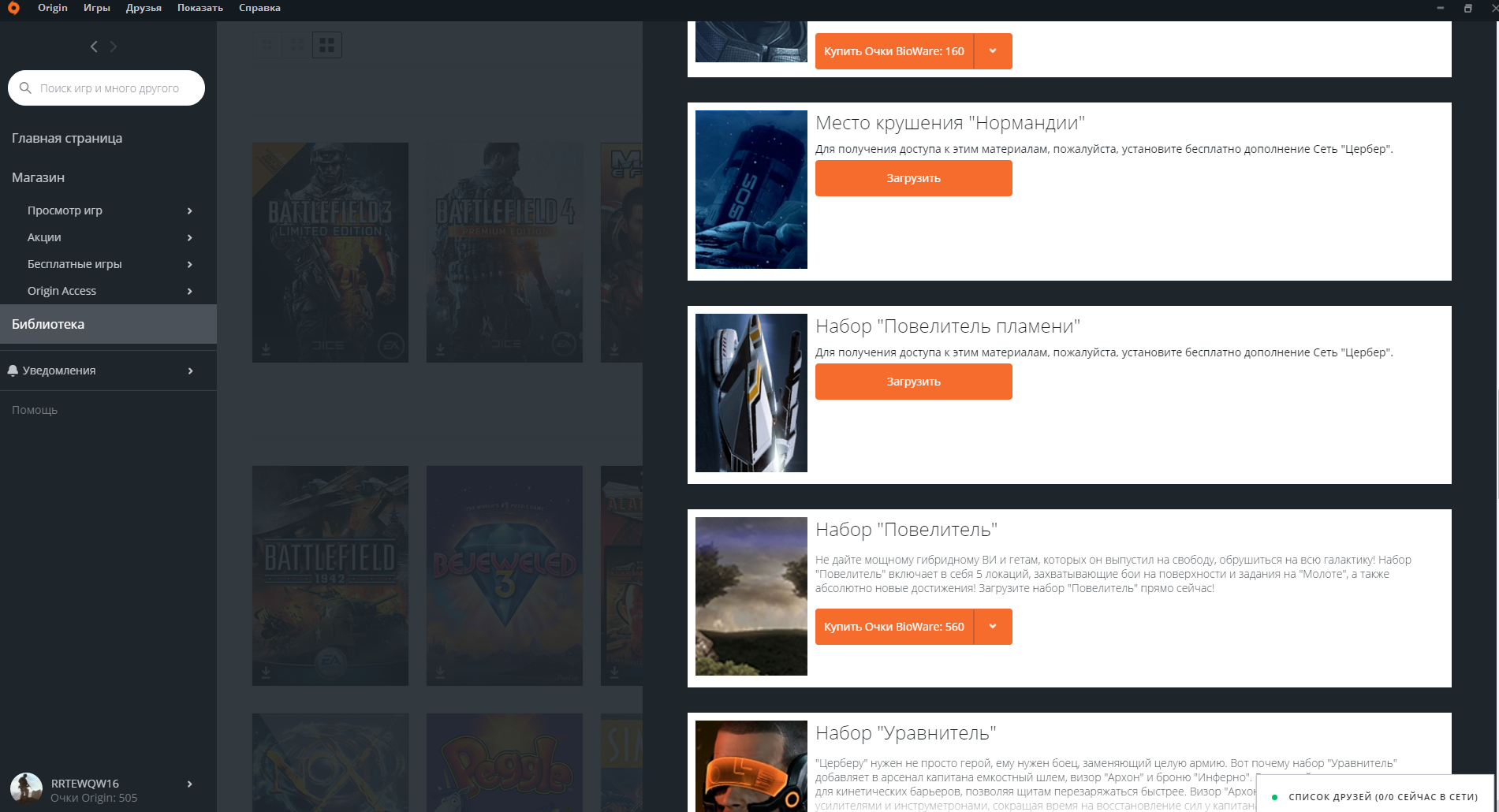Click the Набор "Повелитель пламени" thumbnail image
The height and width of the screenshot is (812, 1499).
(751, 393)
